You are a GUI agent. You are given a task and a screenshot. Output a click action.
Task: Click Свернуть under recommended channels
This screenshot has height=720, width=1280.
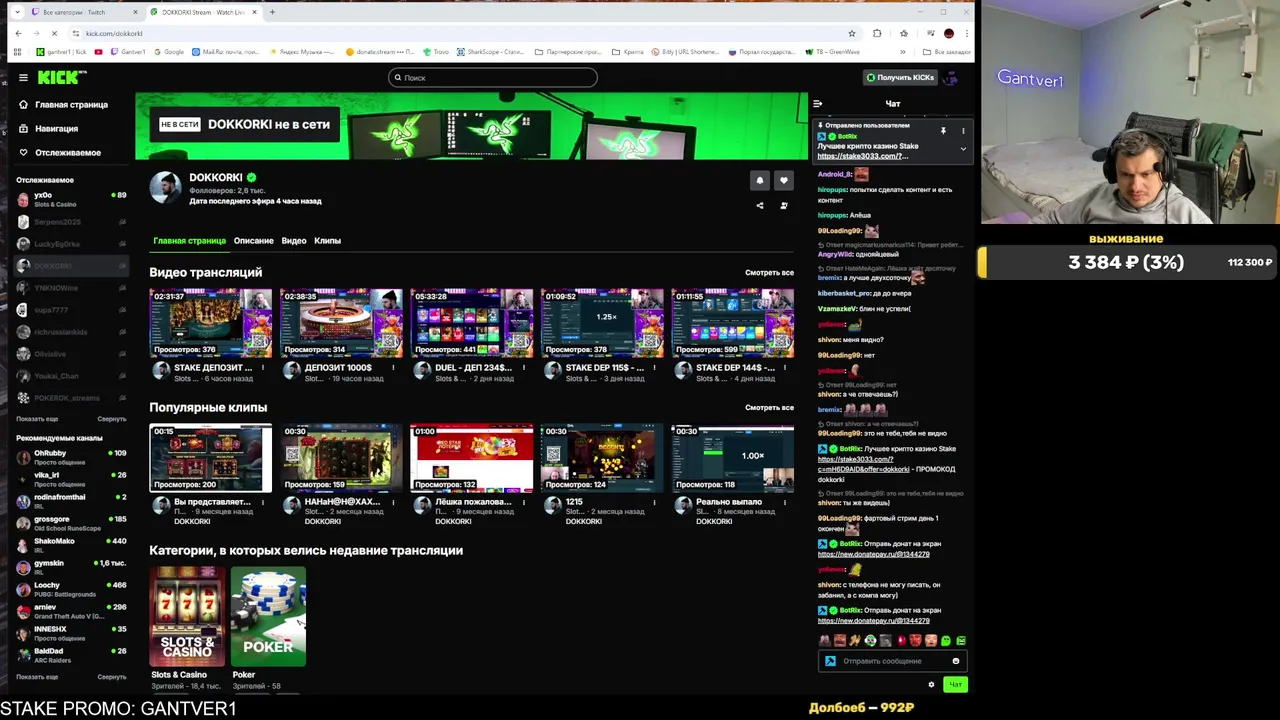coord(112,677)
